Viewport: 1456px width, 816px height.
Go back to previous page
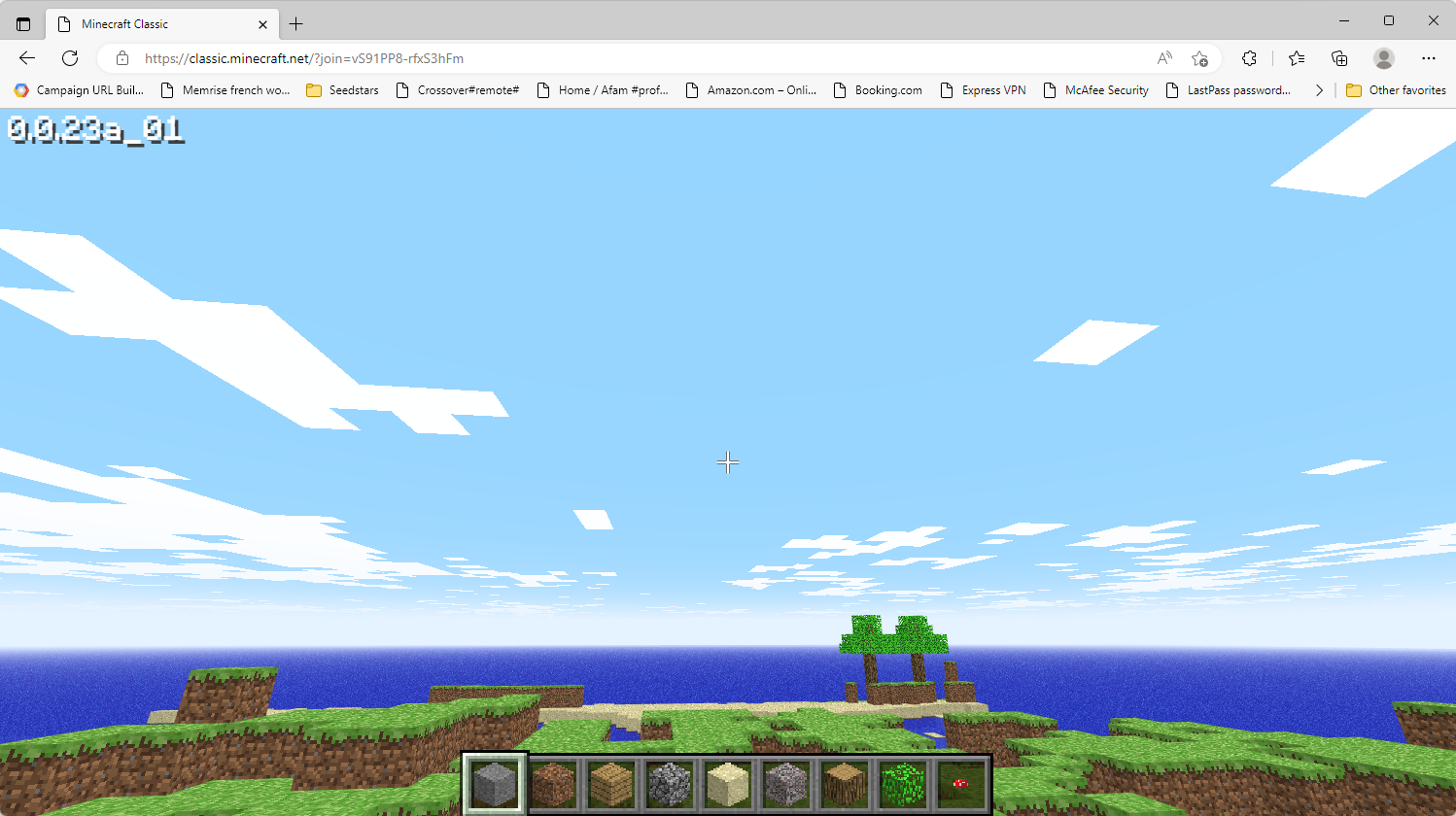[x=27, y=58]
